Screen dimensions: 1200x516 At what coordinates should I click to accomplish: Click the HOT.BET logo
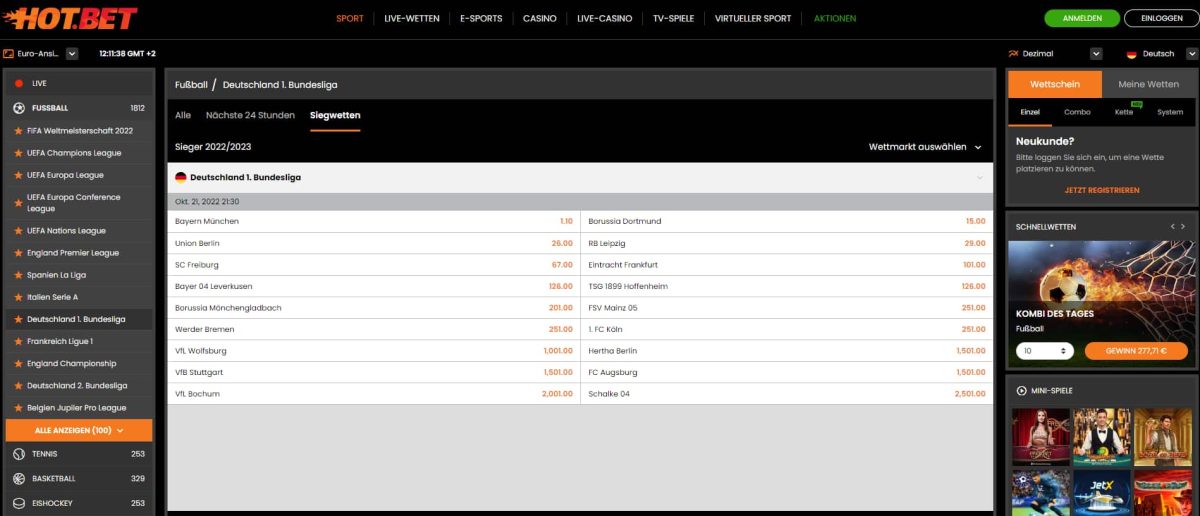point(70,18)
